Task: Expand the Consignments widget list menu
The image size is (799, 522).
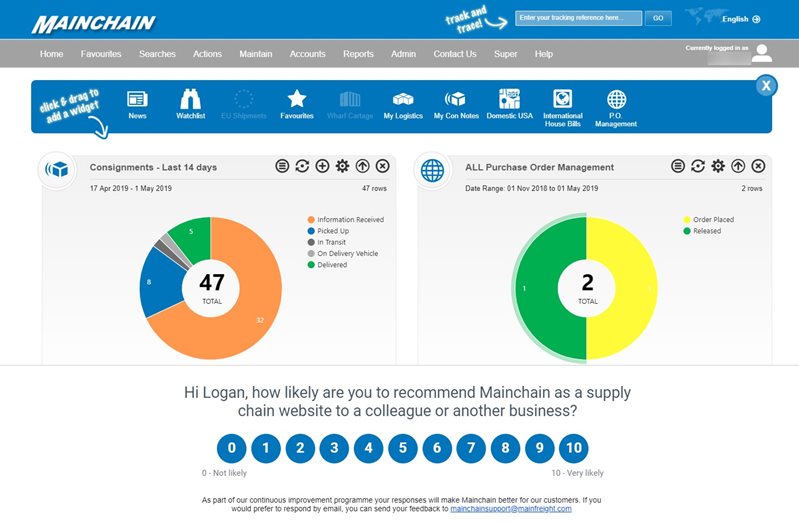Action: [282, 166]
